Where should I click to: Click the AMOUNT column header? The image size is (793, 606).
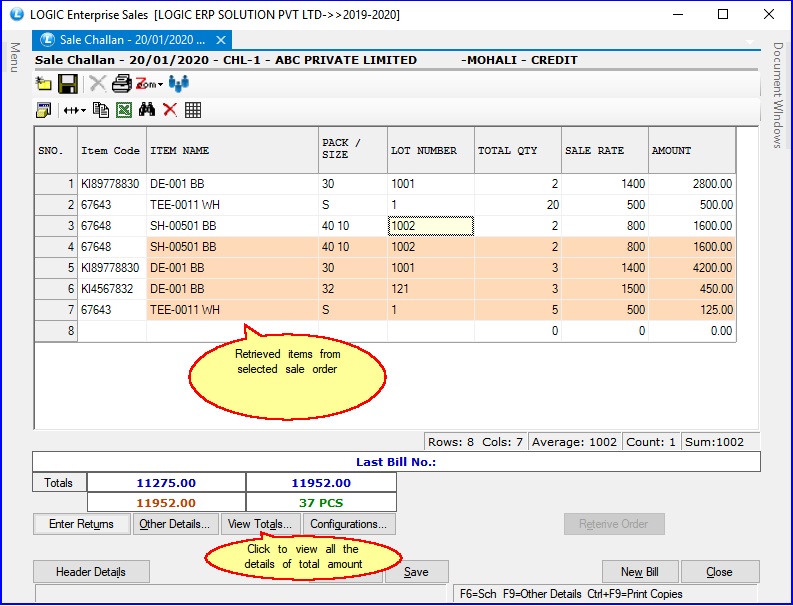pos(692,150)
